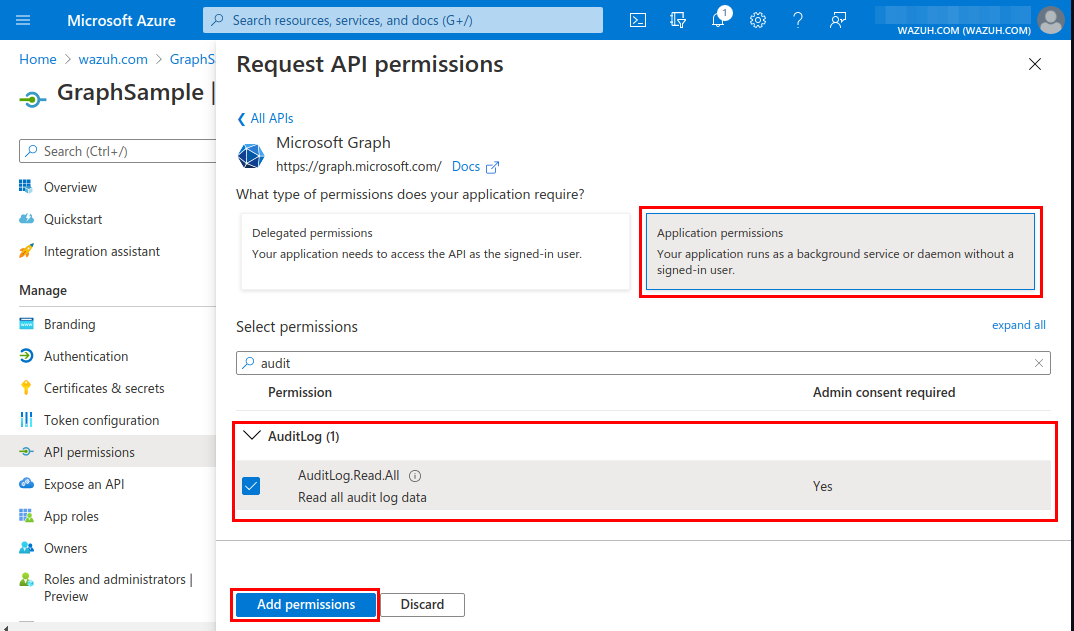1074x631 pixels.
Task: Click the Certificates & secrets key icon
Action: coord(26,388)
